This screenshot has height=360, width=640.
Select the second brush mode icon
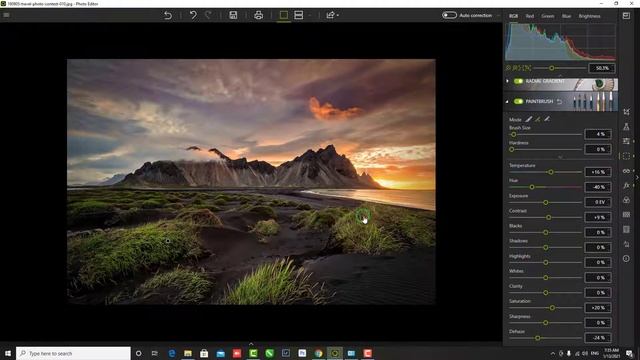pos(538,119)
